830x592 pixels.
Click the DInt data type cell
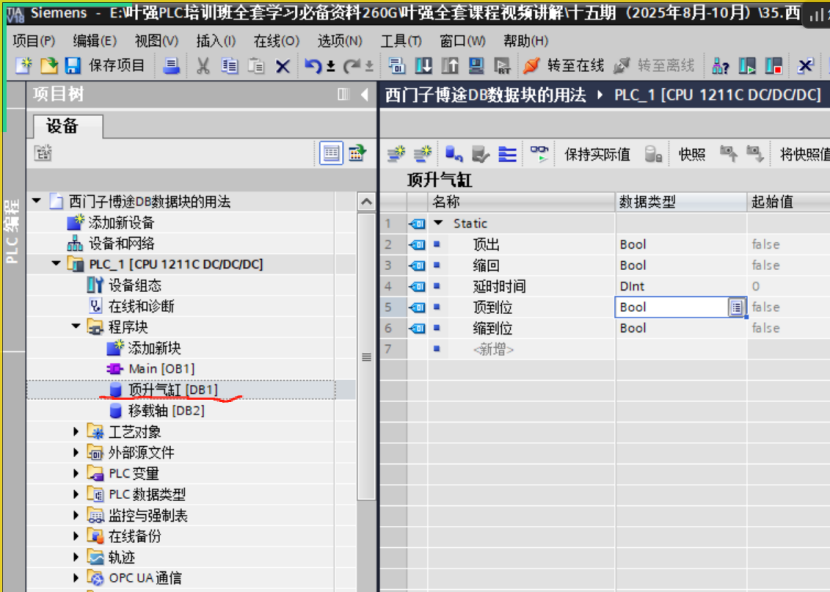(681, 286)
